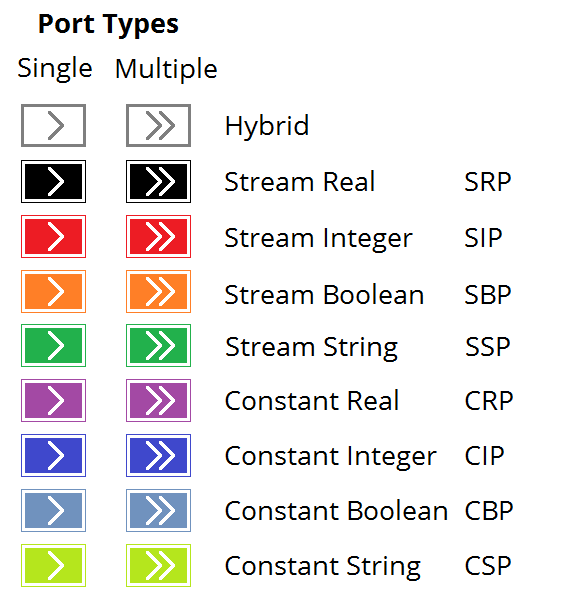Screen dimensions: 562x611
Task: Click the Multiple column heading
Action: pyautogui.click(x=166, y=69)
